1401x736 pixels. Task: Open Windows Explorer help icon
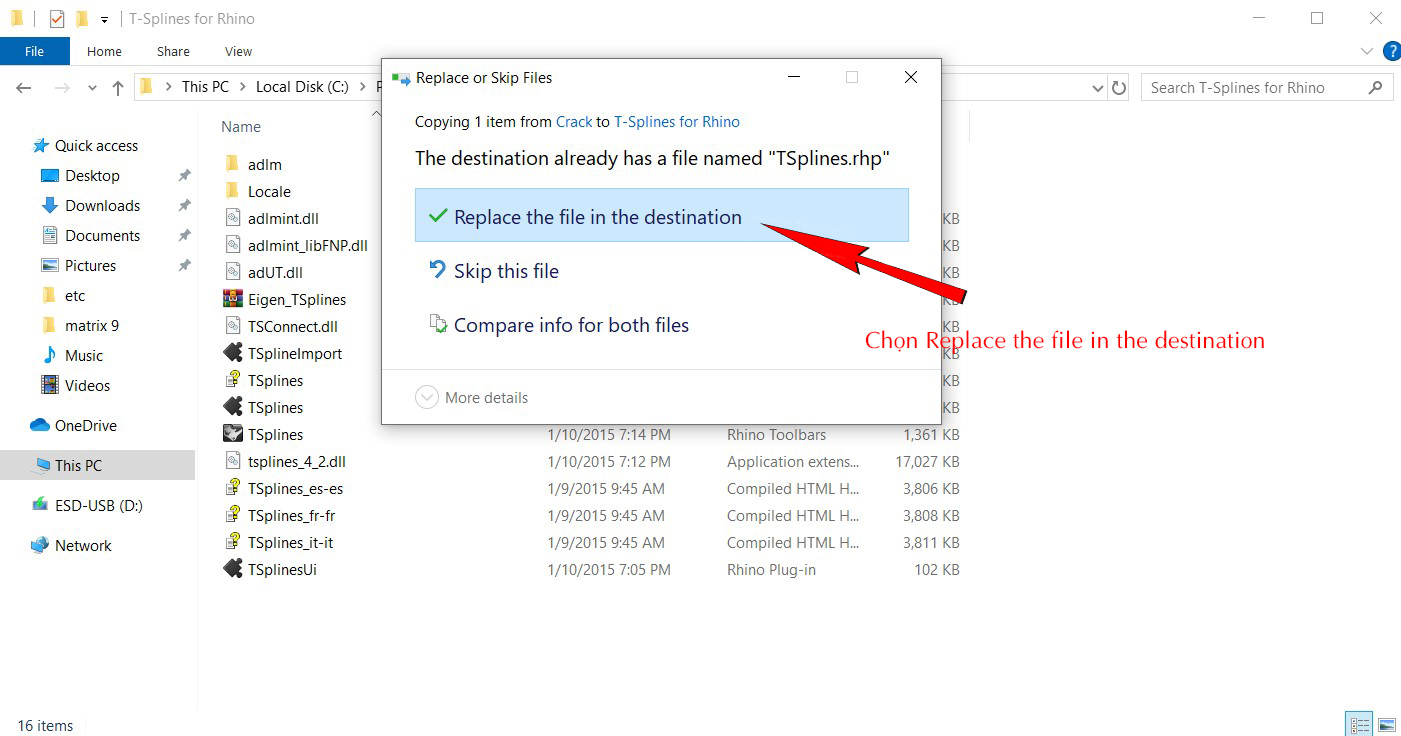1391,51
